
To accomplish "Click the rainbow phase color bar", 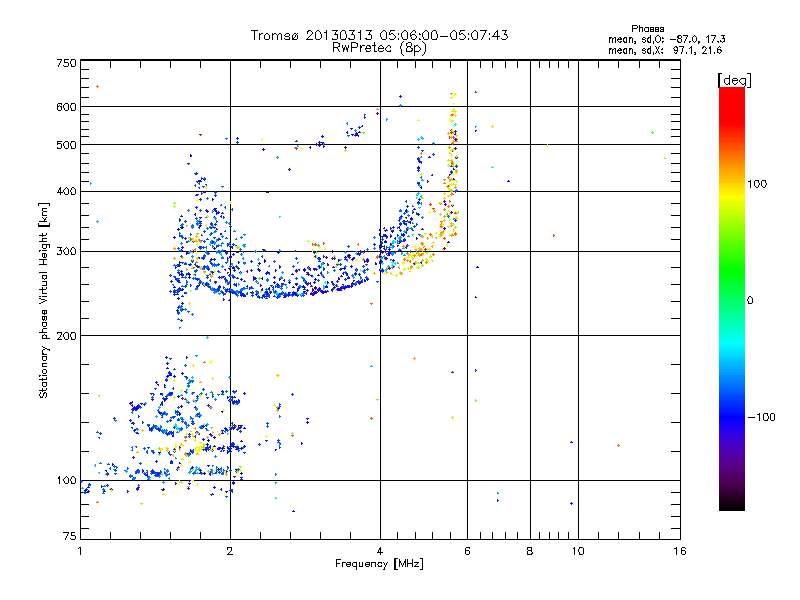I will coord(732,299).
